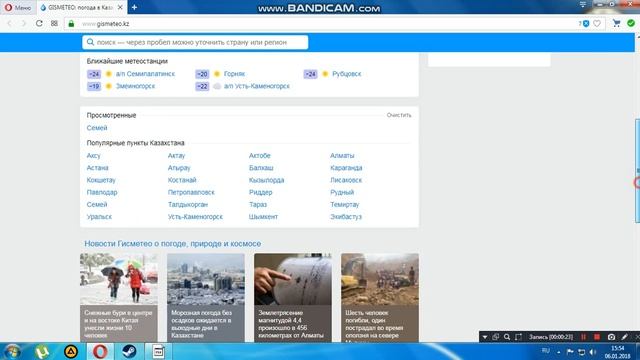Click the green checkmark extension icon

point(631,24)
